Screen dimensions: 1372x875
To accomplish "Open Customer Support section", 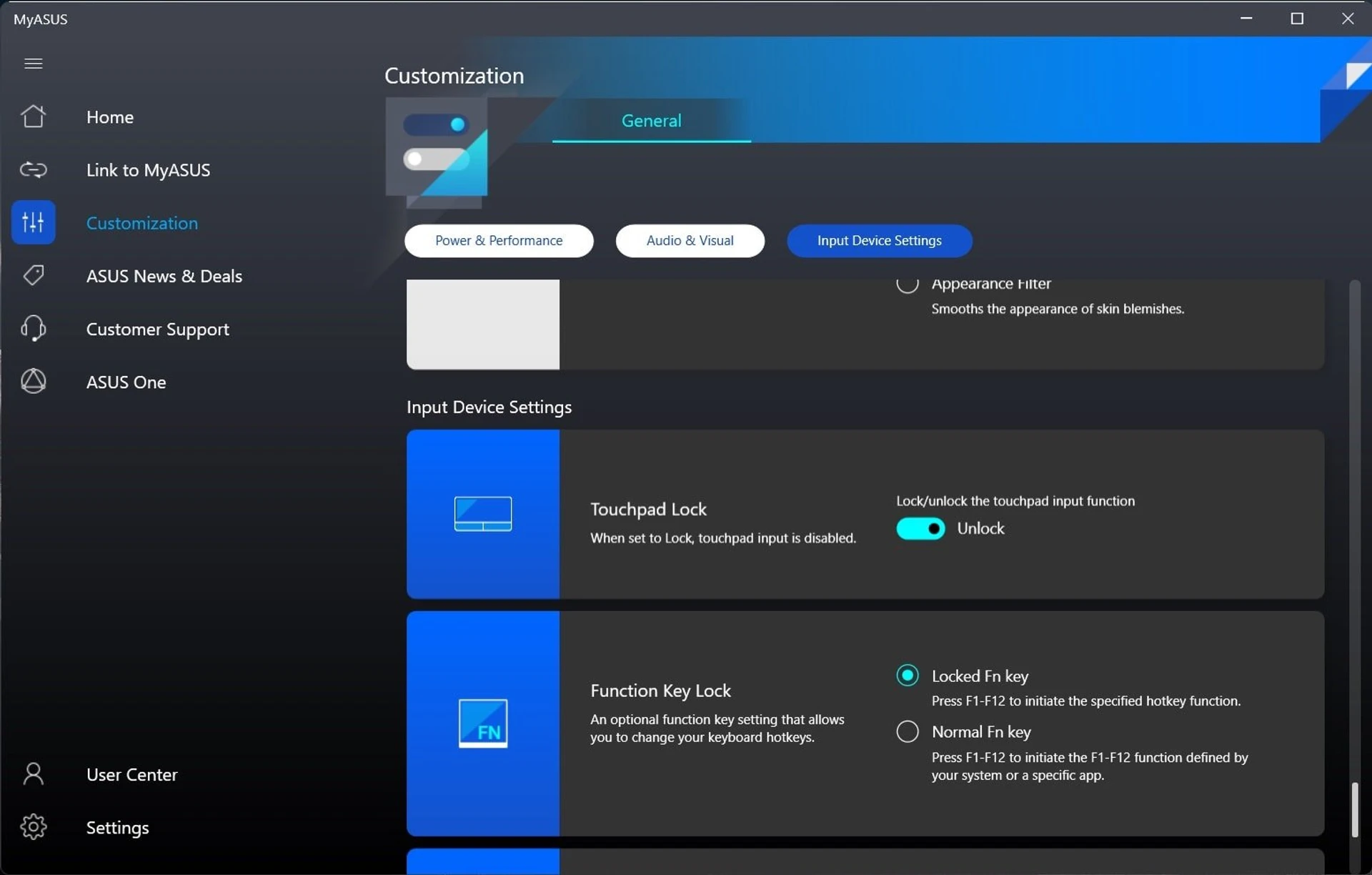I will (158, 329).
